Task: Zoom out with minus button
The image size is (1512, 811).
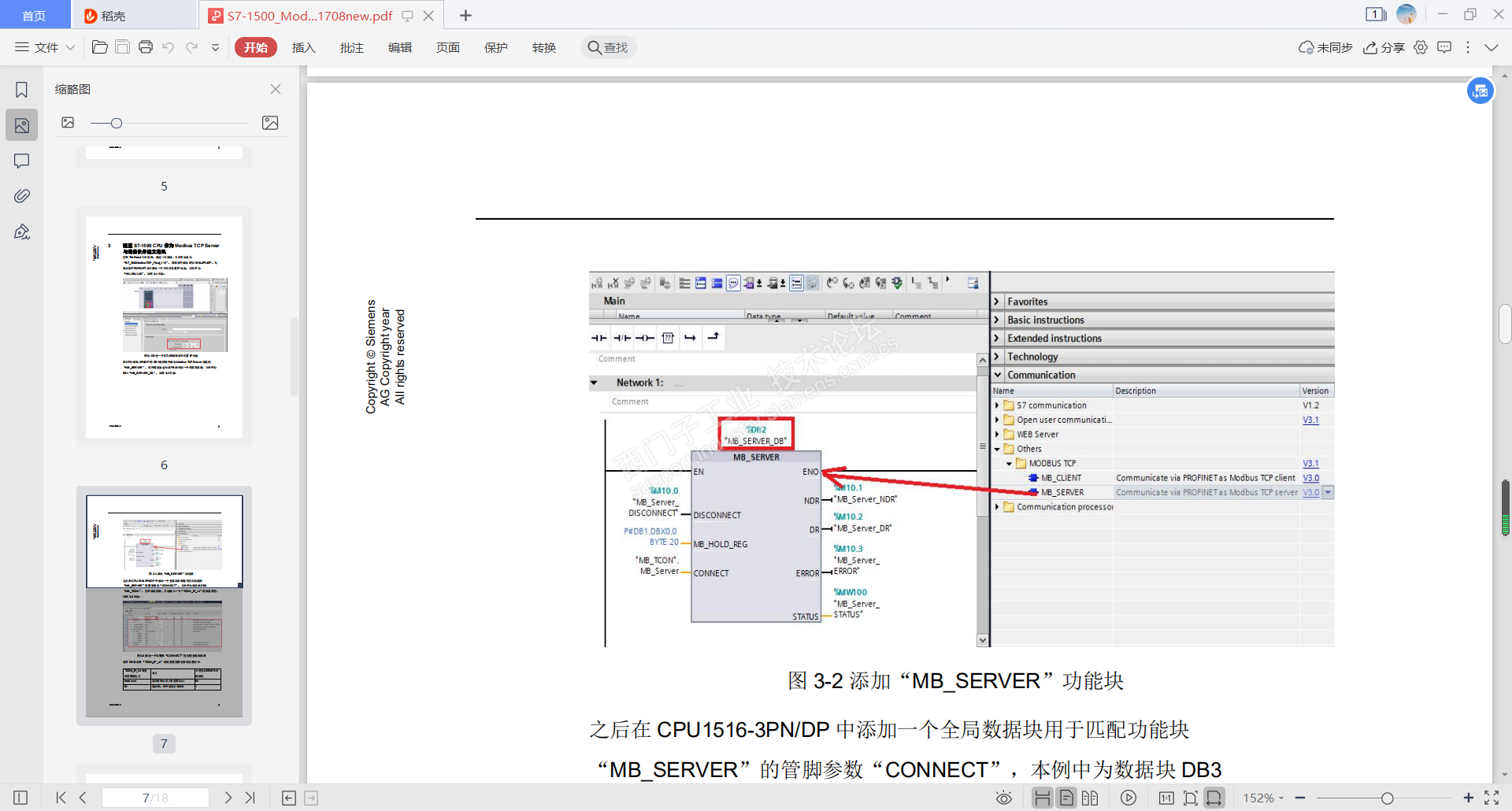Action: 1300,798
